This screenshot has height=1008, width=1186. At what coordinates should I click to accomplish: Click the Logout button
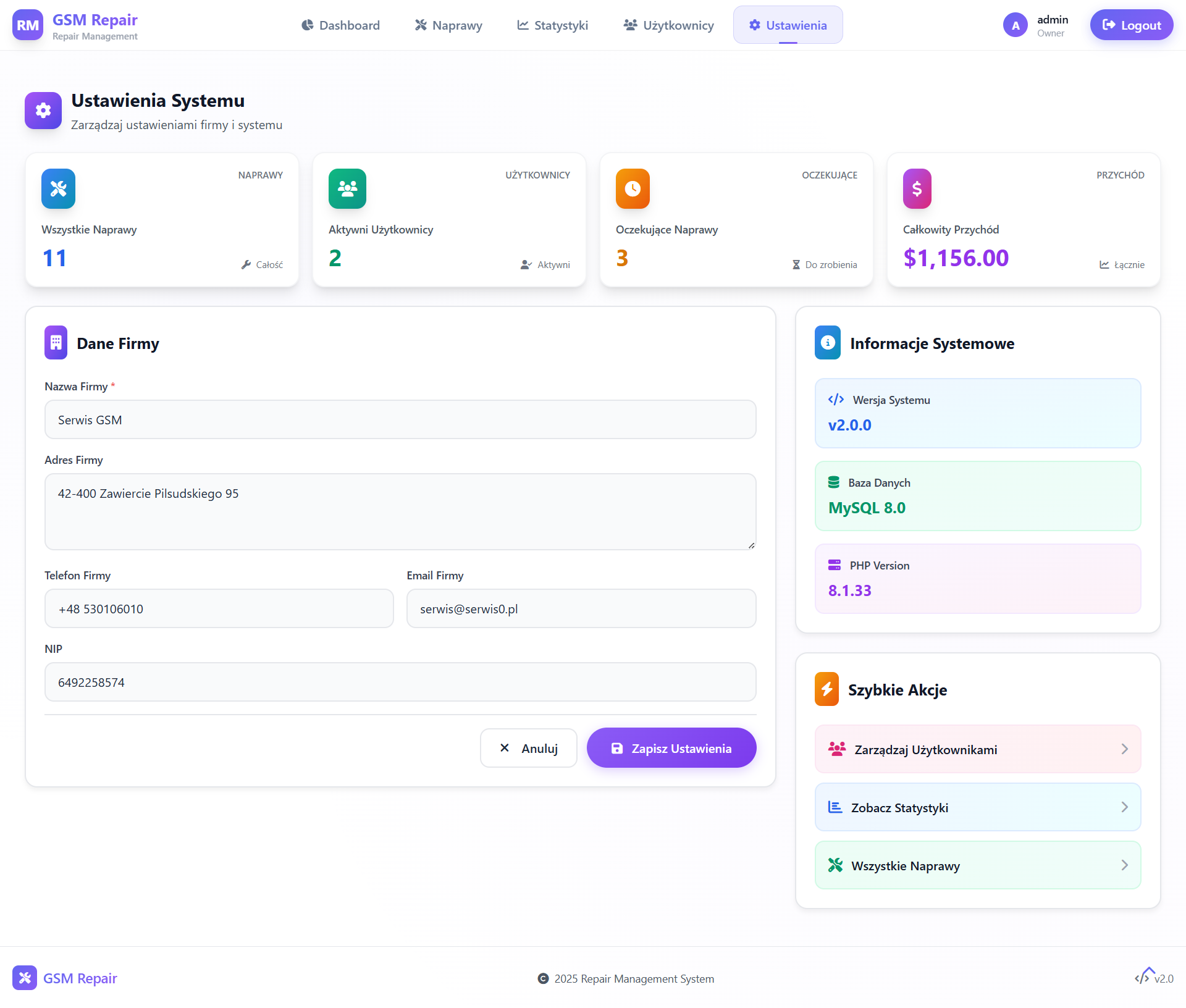tap(1132, 25)
